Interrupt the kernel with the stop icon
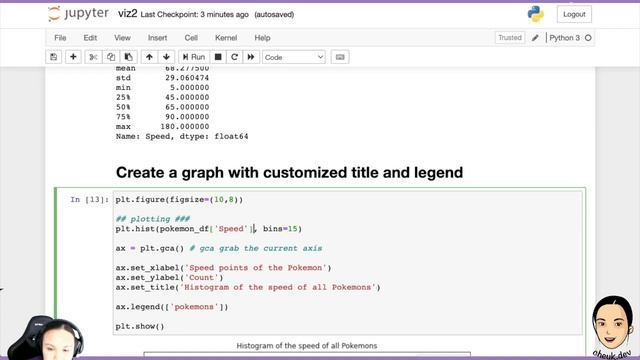Viewport: 640px width, 360px height. (218, 57)
